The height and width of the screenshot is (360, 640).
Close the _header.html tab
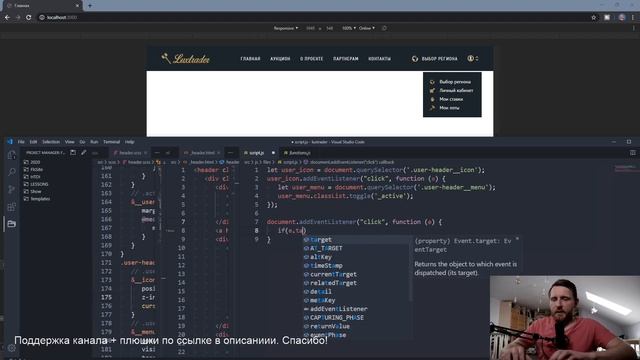point(218,153)
